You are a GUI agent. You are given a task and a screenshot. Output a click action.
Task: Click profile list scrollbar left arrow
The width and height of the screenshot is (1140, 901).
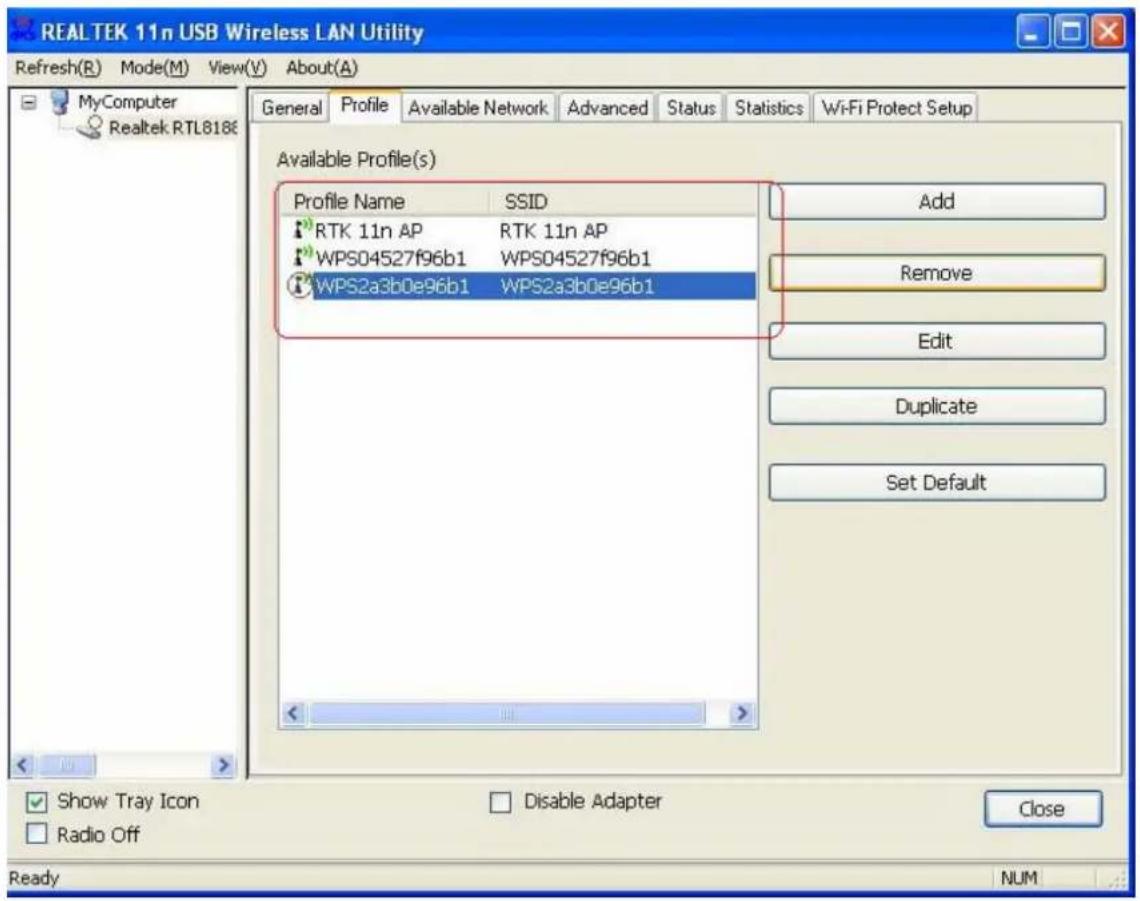coord(294,713)
